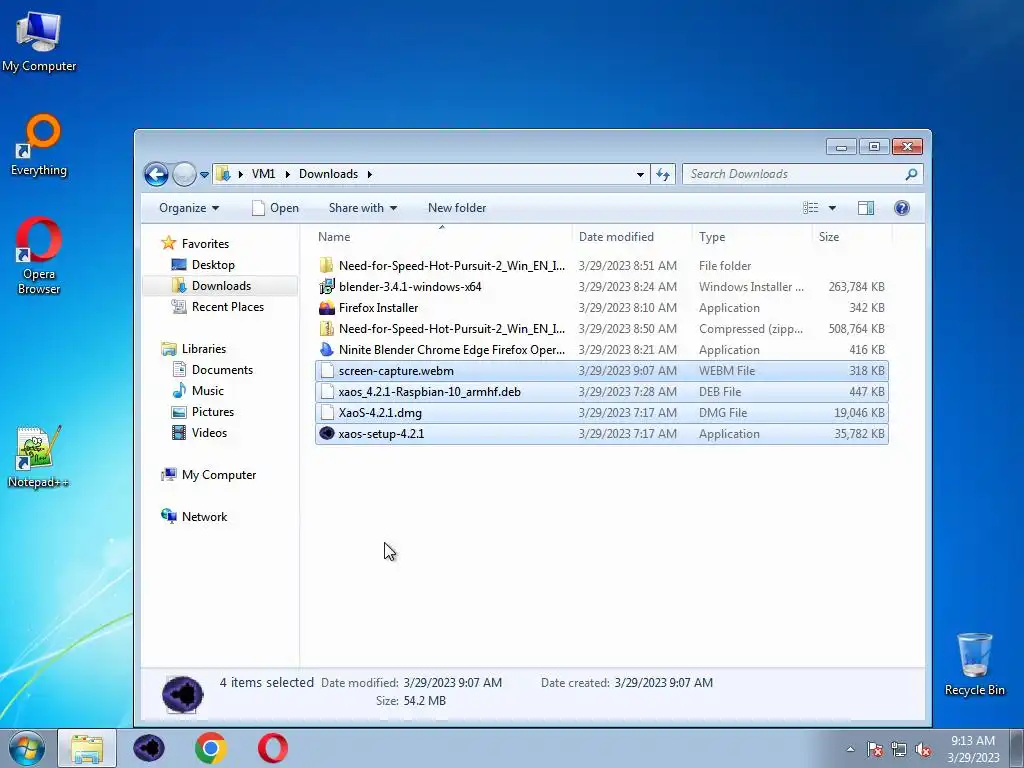Open Google Chrome from the taskbar
1024x768 pixels.
point(210,748)
